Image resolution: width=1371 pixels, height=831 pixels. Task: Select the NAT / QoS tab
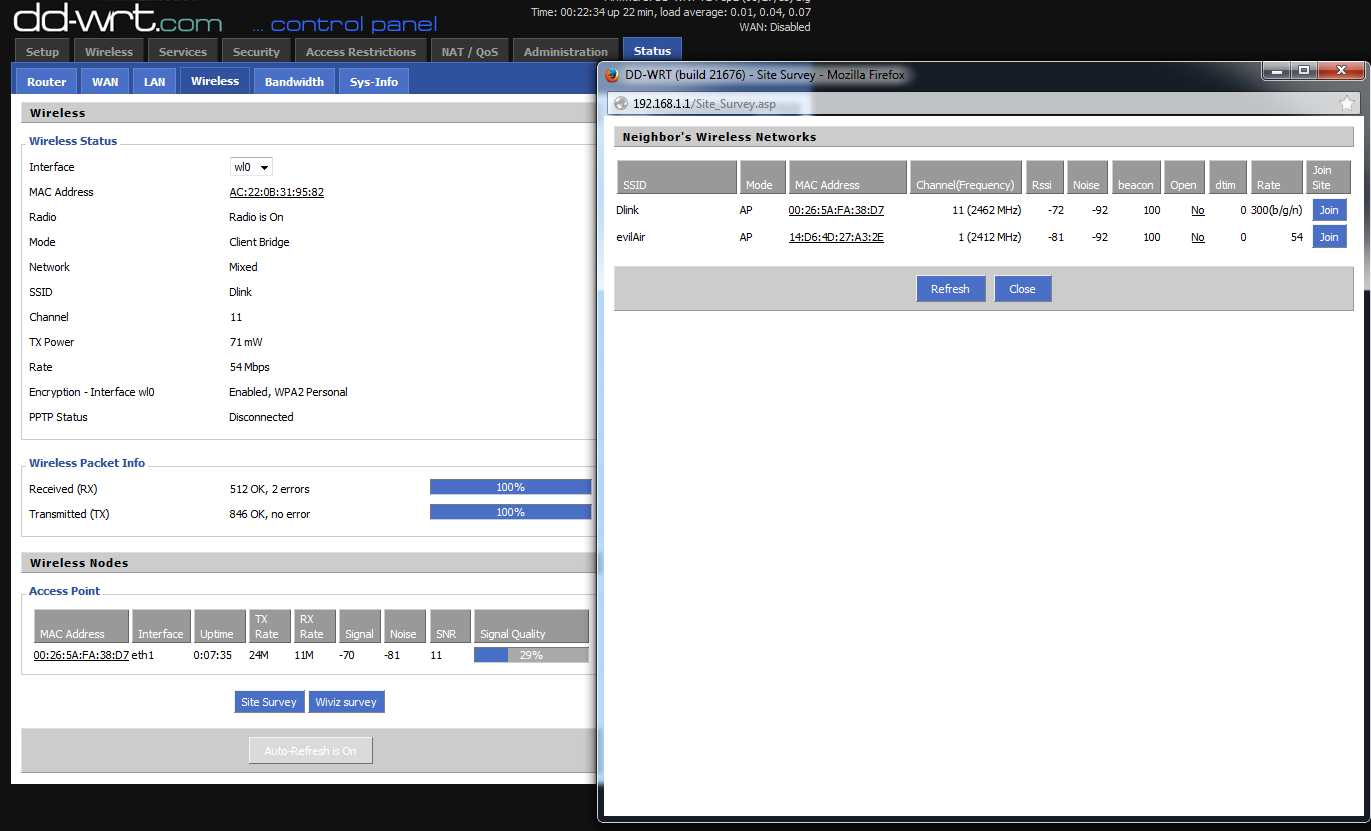pyautogui.click(x=470, y=52)
